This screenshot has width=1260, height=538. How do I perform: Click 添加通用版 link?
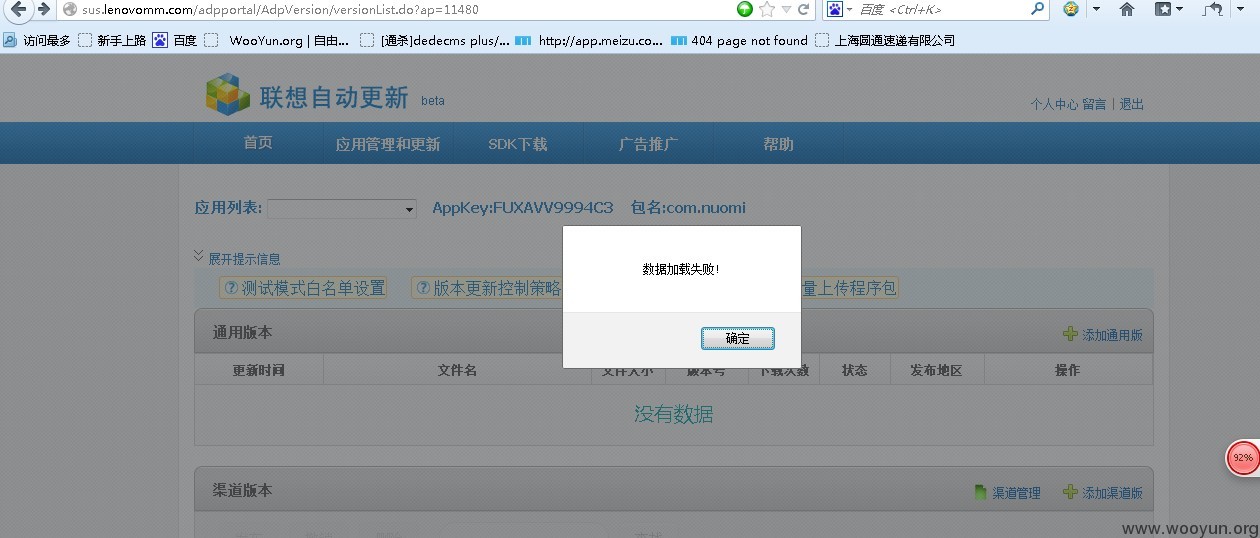tap(1112, 336)
